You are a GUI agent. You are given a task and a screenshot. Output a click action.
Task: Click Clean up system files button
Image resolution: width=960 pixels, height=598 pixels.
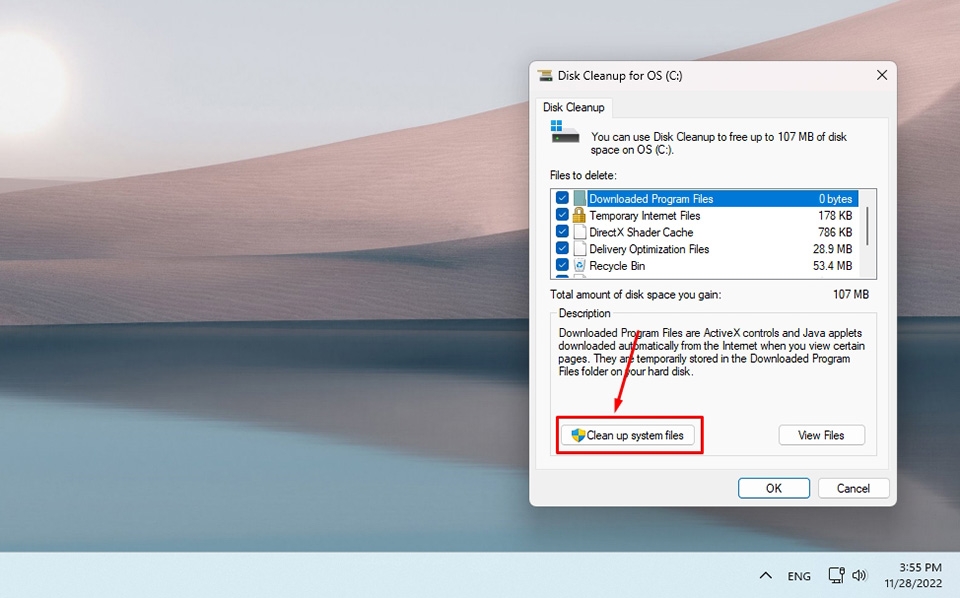point(628,435)
